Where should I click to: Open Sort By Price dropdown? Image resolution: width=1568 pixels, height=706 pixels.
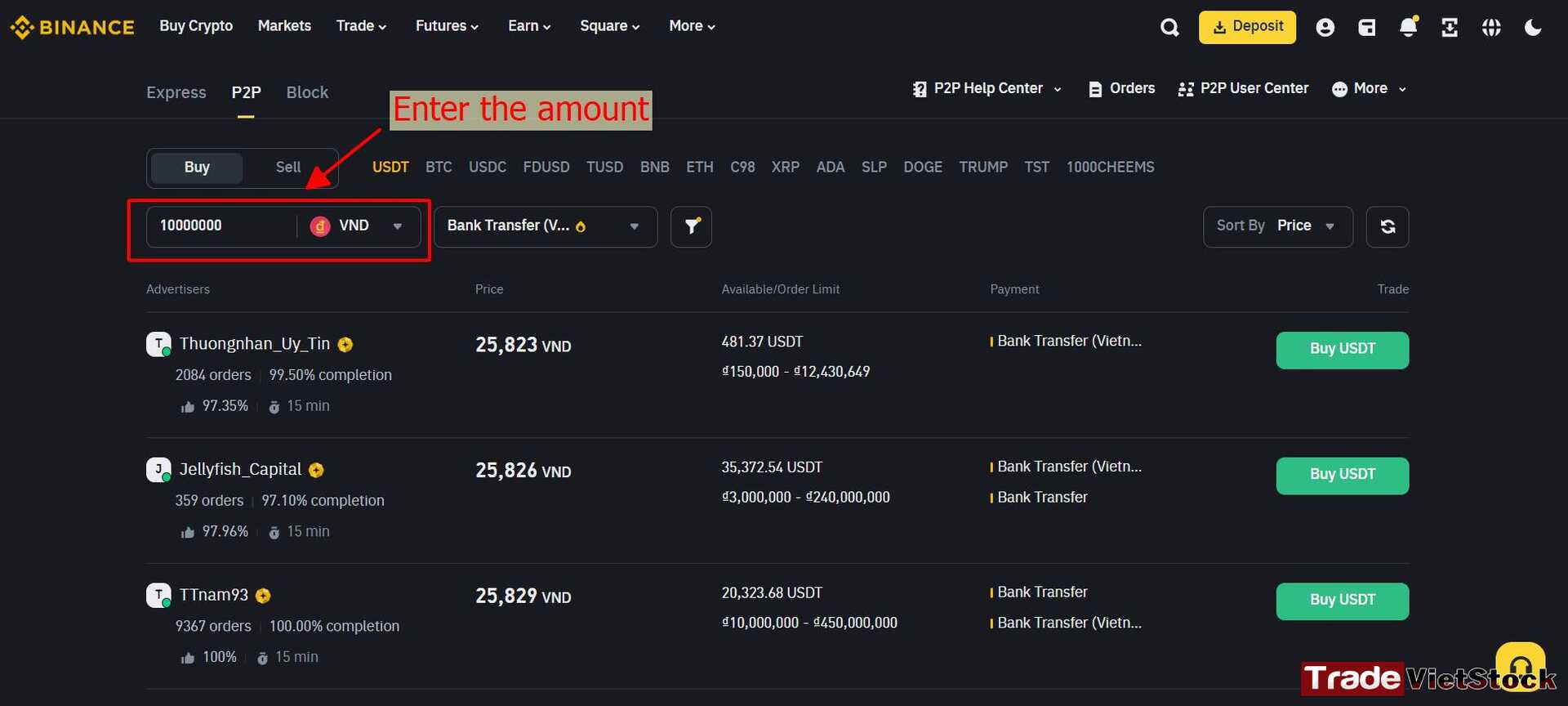pyautogui.click(x=1277, y=226)
